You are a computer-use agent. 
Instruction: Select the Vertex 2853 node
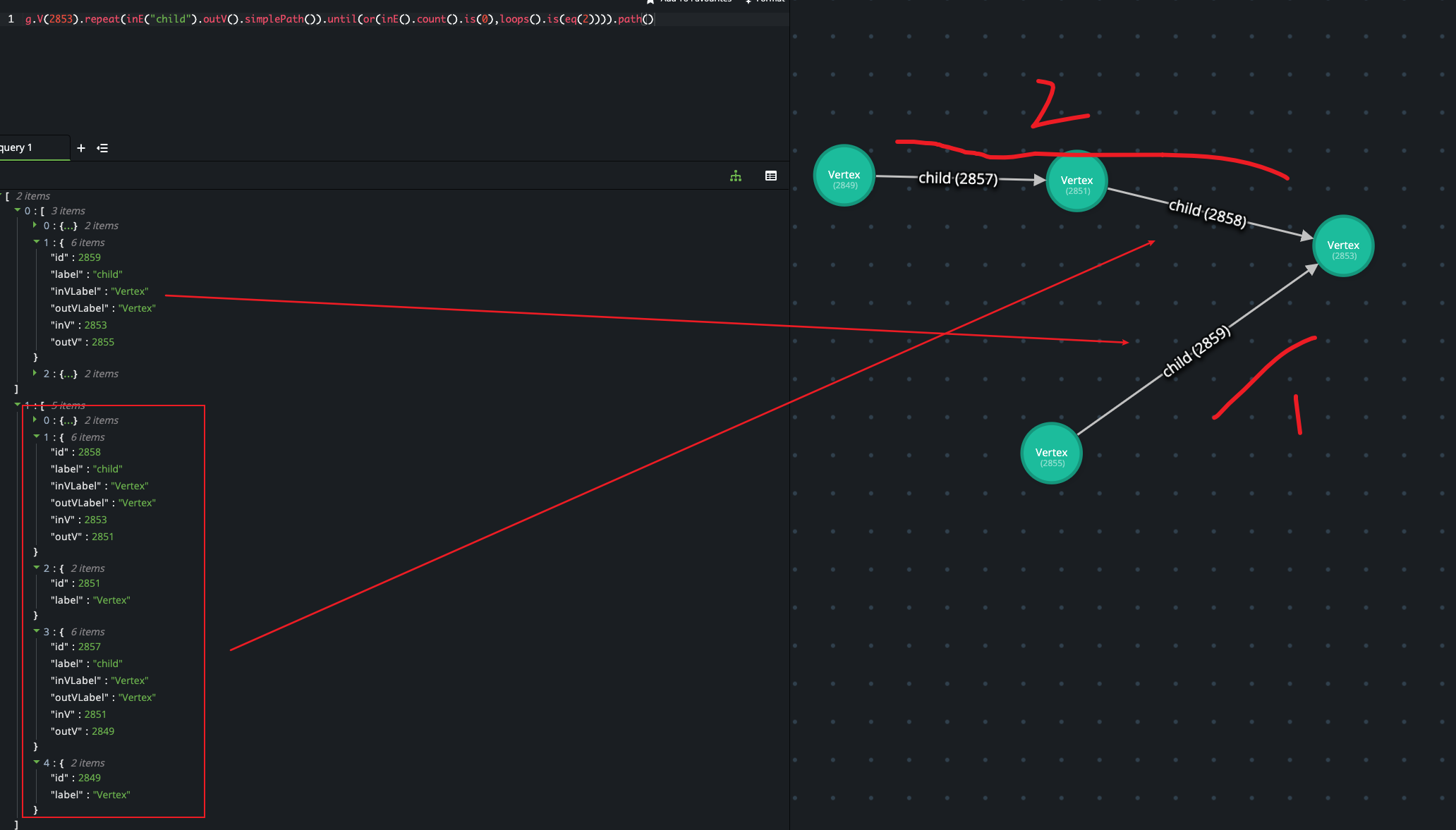(1342, 246)
